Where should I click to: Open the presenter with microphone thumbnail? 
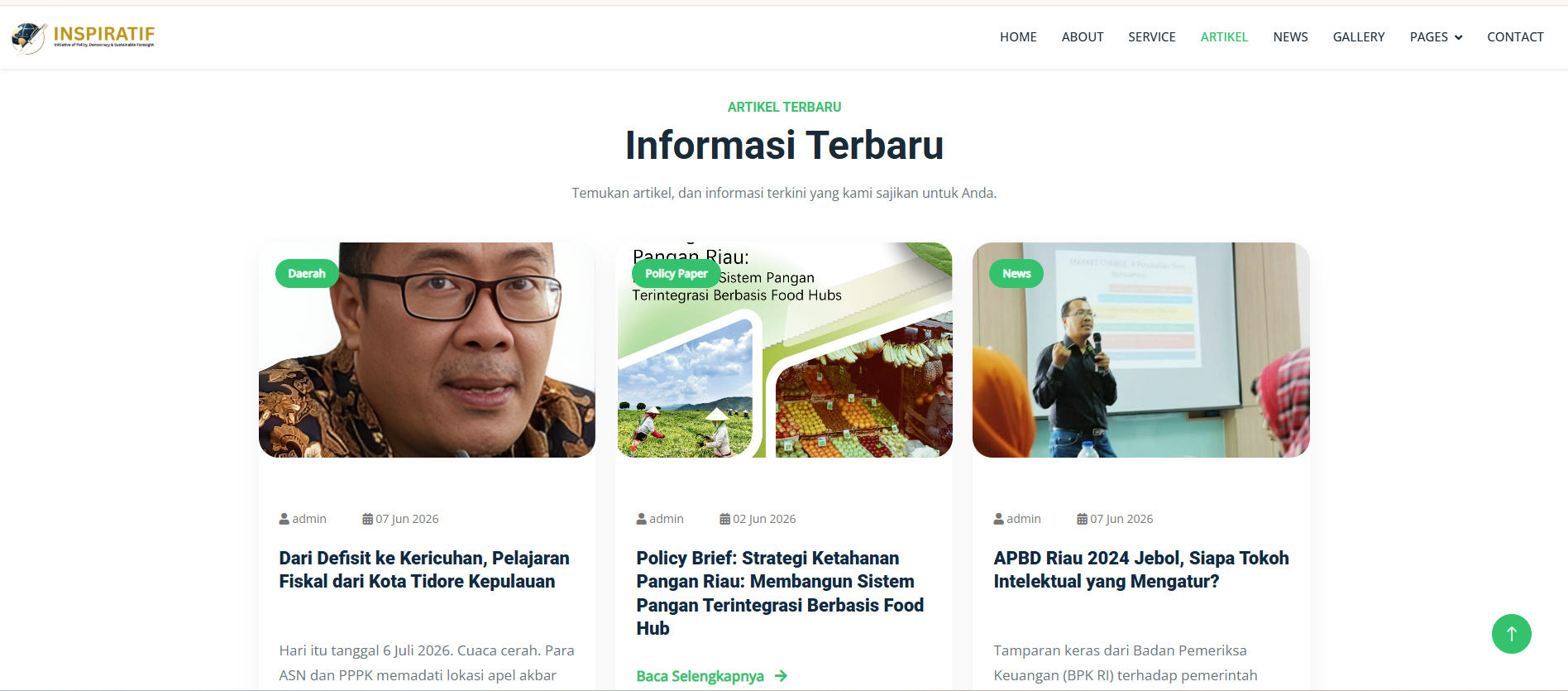tap(1141, 350)
